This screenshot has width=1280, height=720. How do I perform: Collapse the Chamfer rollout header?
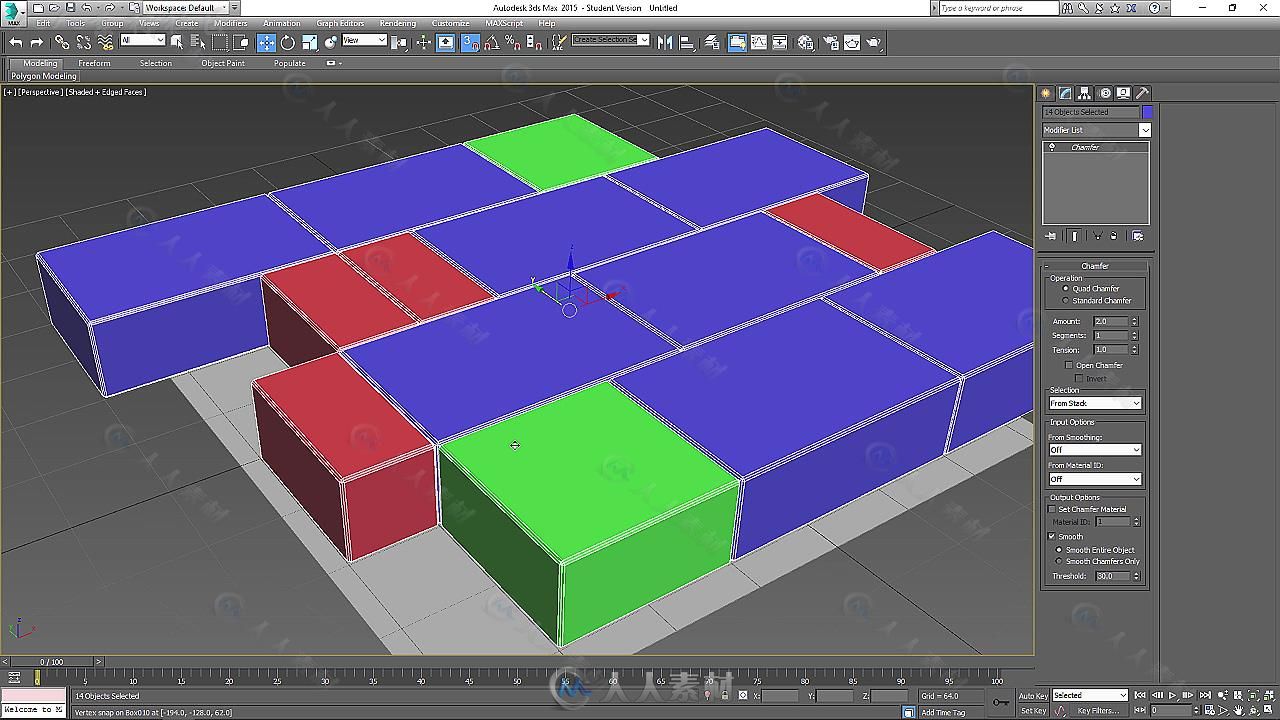[x=1095, y=266]
